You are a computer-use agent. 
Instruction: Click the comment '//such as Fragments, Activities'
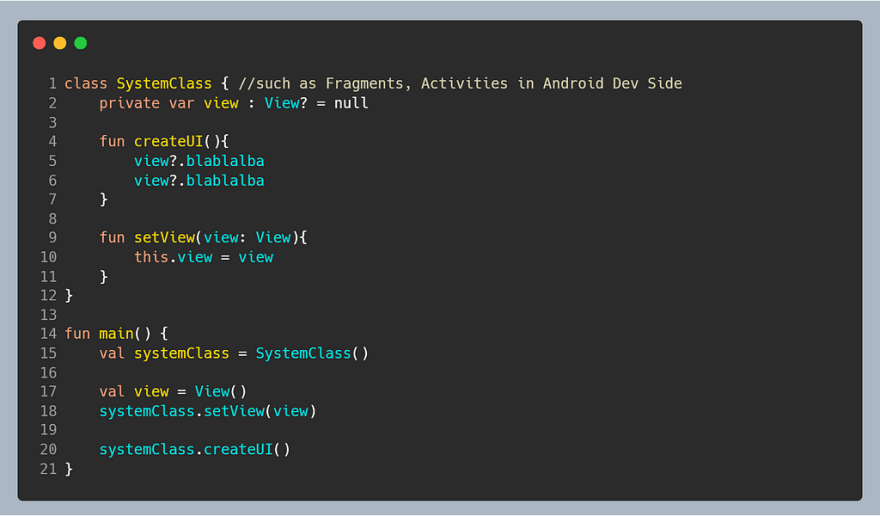point(373,84)
